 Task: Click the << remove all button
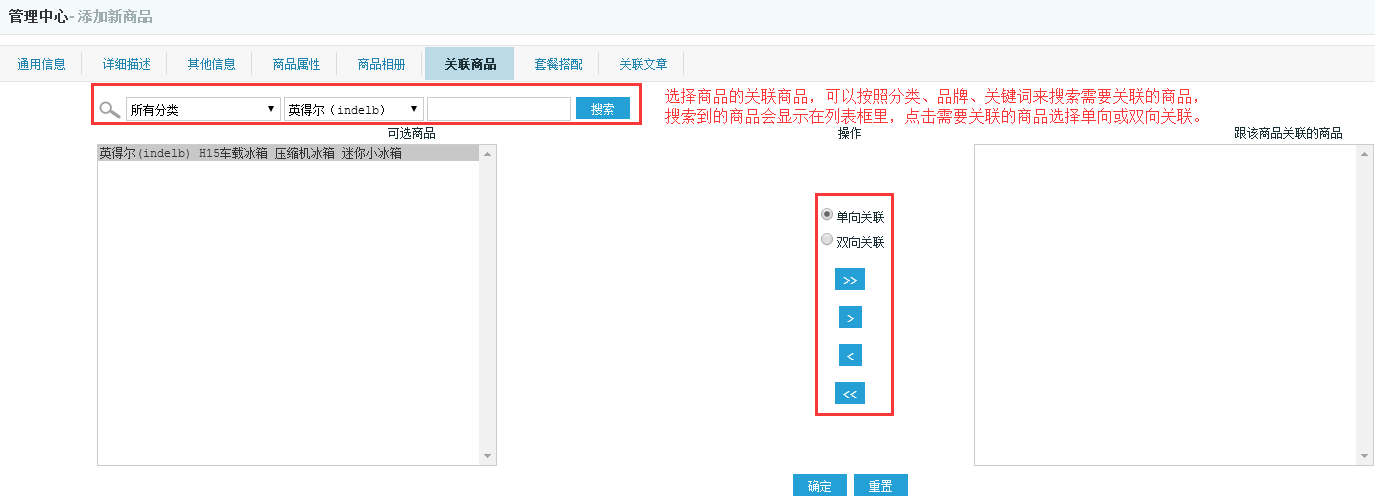pos(849,394)
